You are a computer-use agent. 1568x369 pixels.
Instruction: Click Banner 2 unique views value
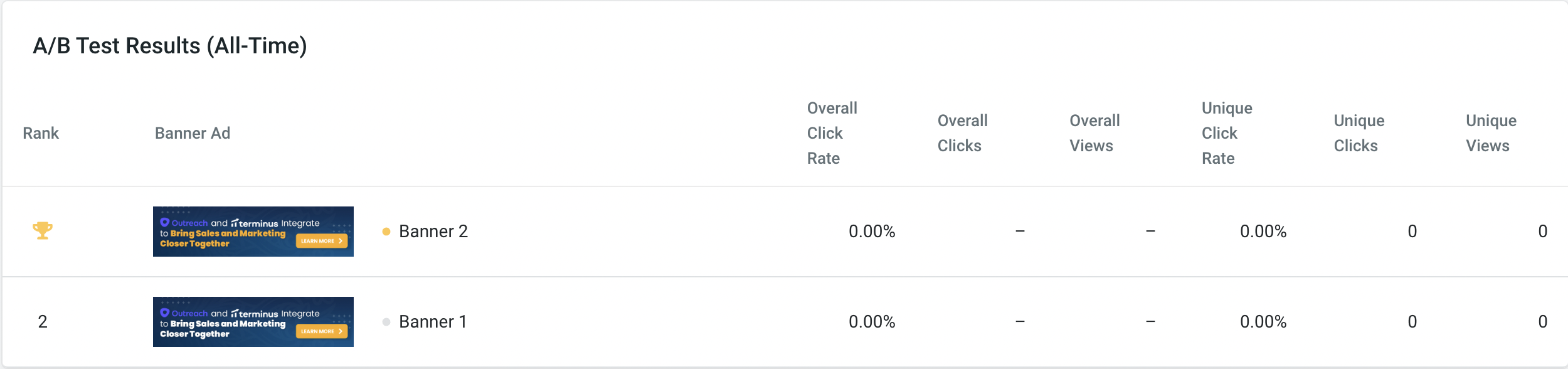[1543, 232]
